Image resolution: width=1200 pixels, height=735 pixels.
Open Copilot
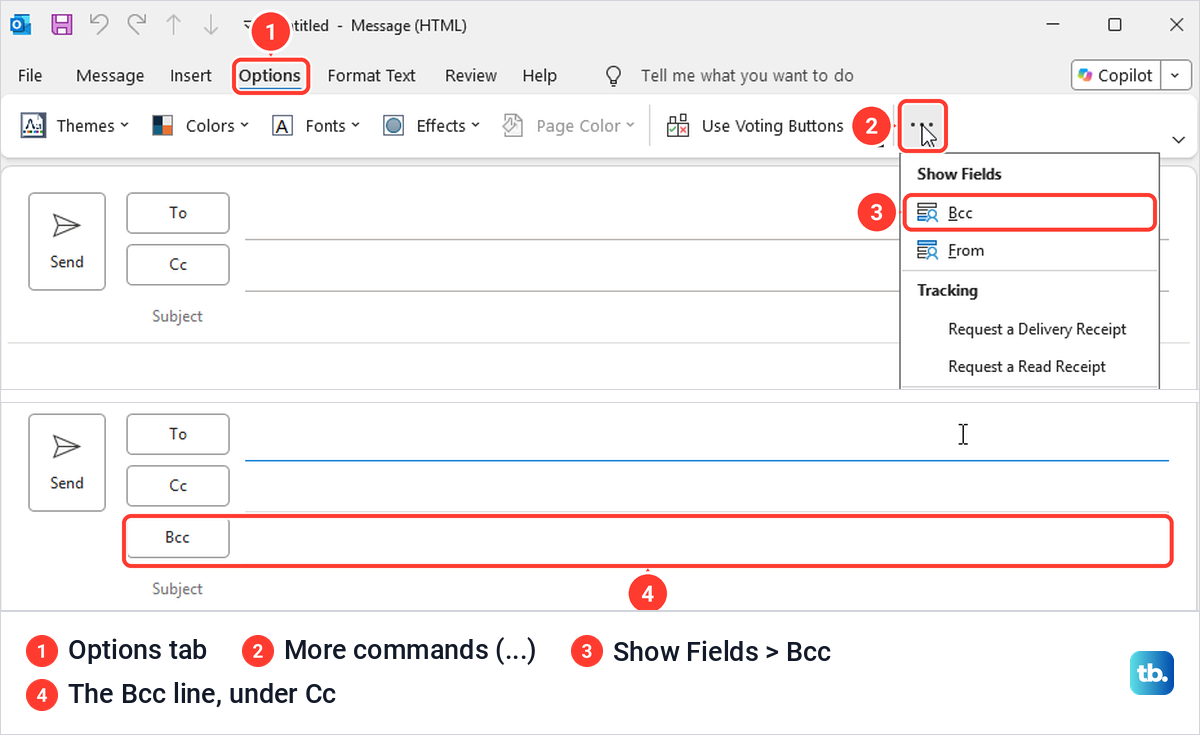[x=1116, y=75]
